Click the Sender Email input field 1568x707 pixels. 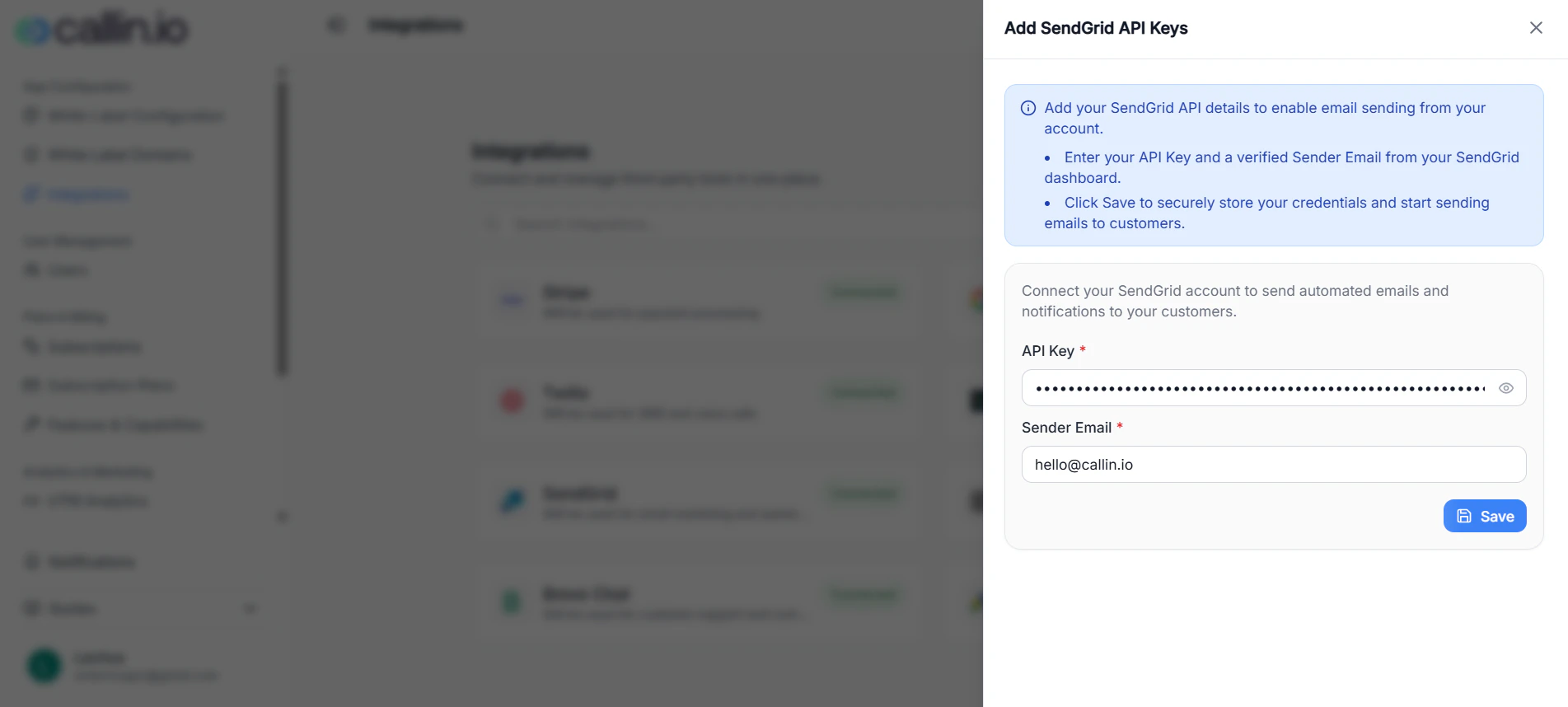coord(1273,464)
